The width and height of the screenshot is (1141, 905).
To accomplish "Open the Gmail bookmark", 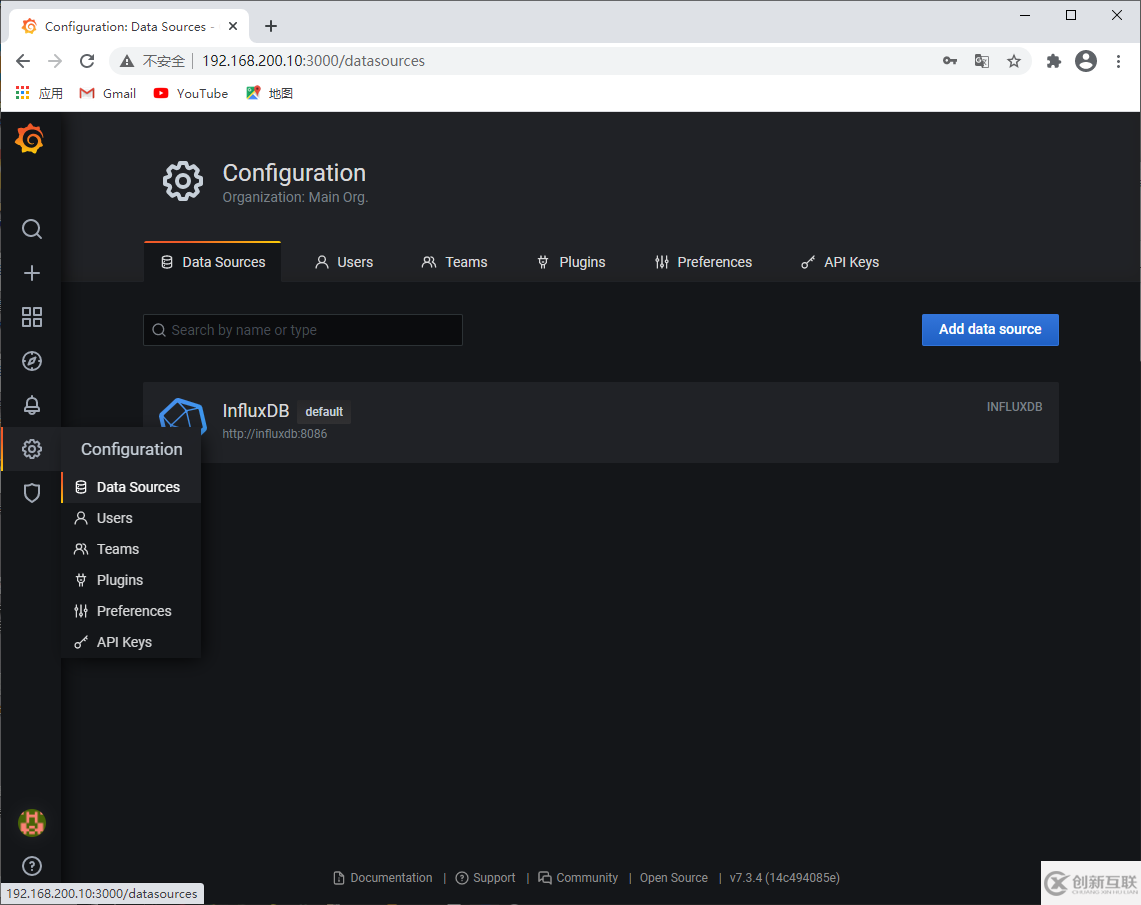I will point(108,93).
